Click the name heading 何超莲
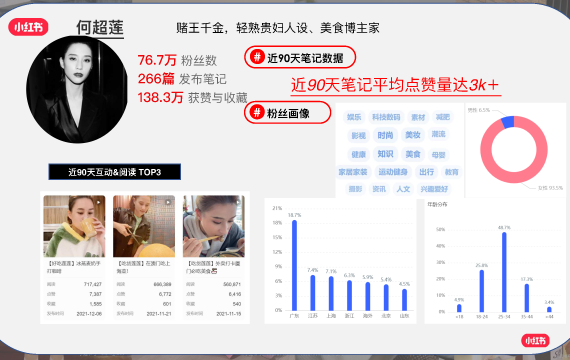570x360 pixels. click(100, 28)
